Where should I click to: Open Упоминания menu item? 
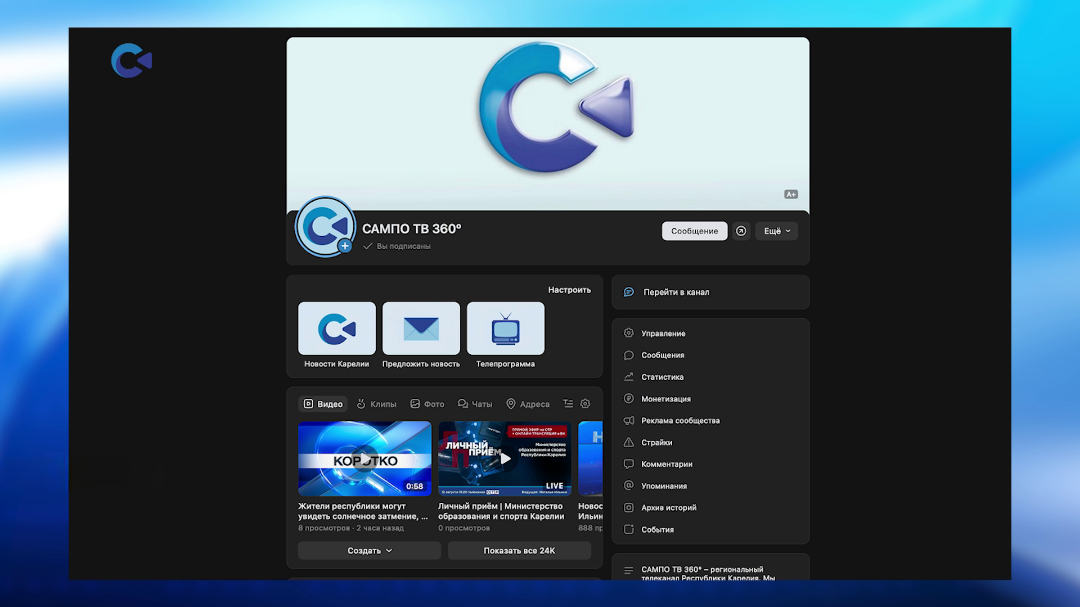pos(711,486)
